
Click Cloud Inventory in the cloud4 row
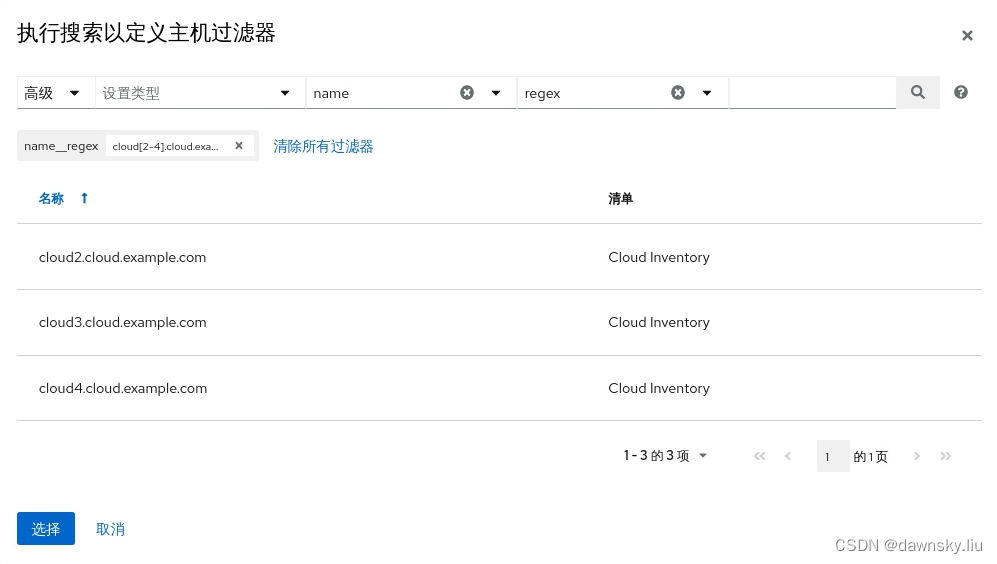pos(659,388)
